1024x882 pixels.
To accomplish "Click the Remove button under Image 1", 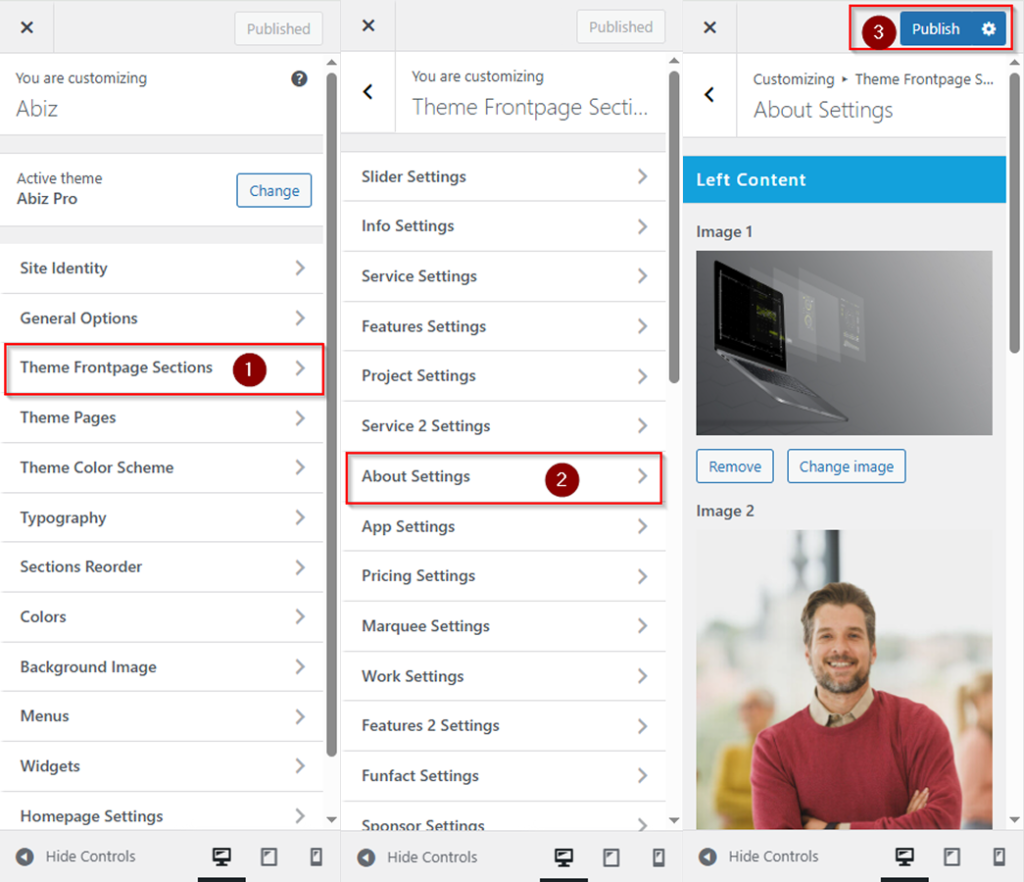I will 735,467.
